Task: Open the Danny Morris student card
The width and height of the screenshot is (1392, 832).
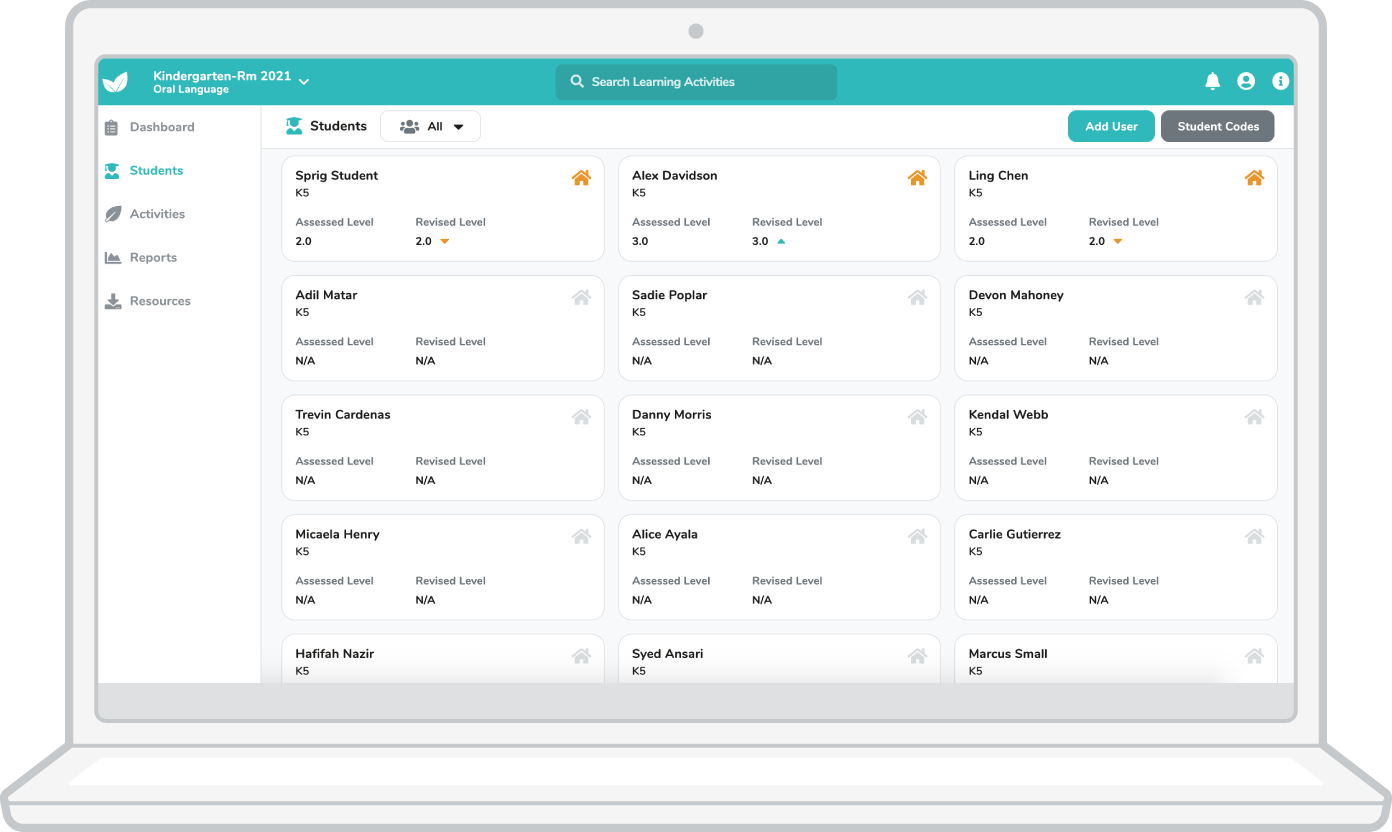Action: (x=779, y=447)
